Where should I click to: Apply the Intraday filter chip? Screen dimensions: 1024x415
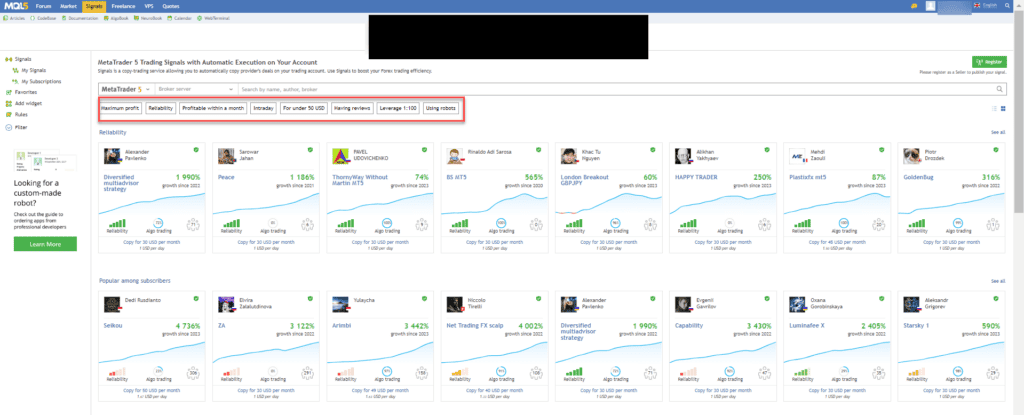264,108
